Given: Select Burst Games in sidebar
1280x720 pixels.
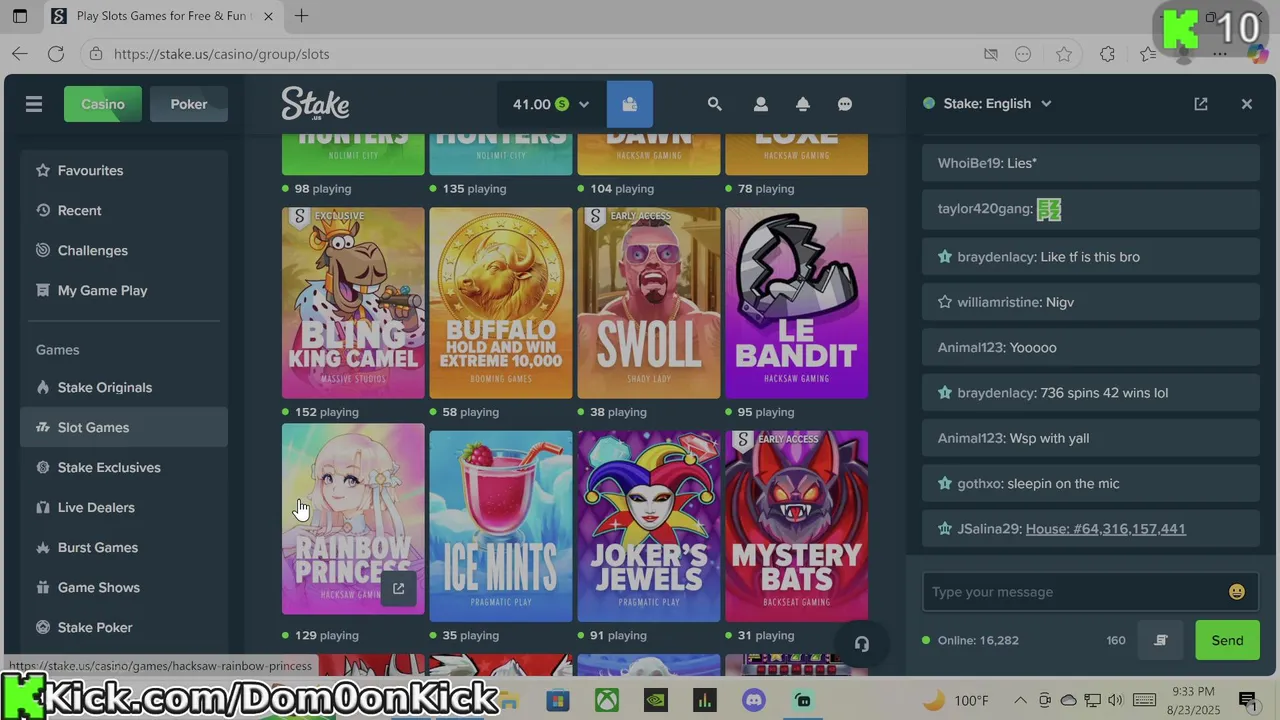Looking at the screenshot, I should click(x=124, y=548).
